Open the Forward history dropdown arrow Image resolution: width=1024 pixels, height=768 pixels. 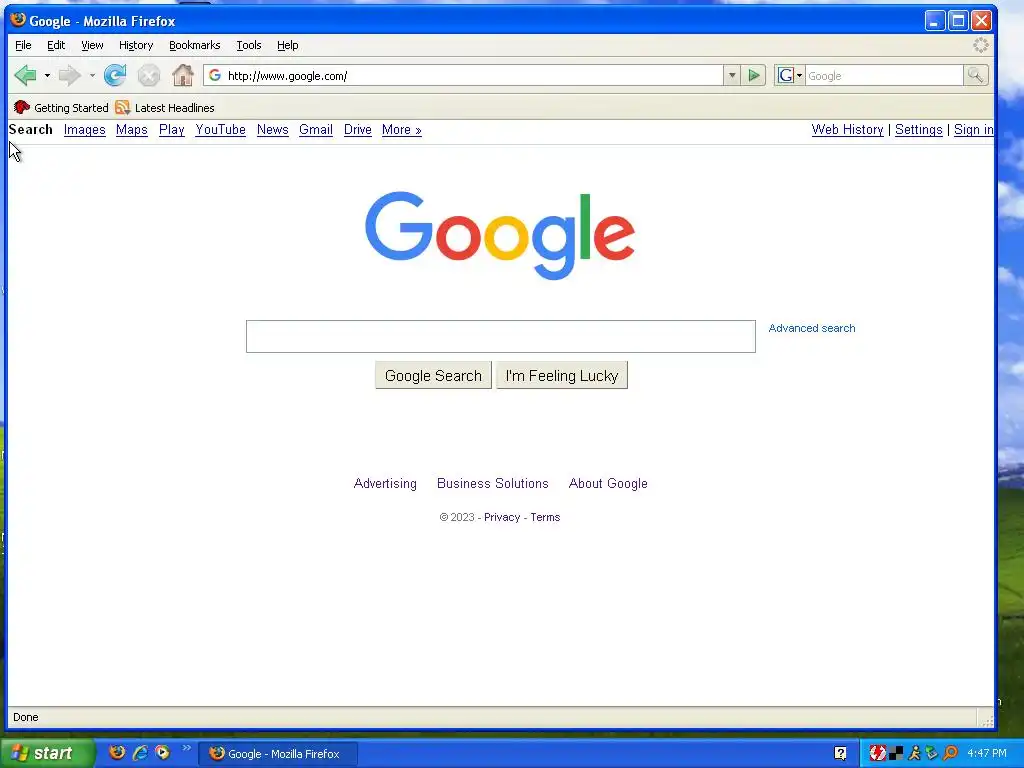pos(92,76)
